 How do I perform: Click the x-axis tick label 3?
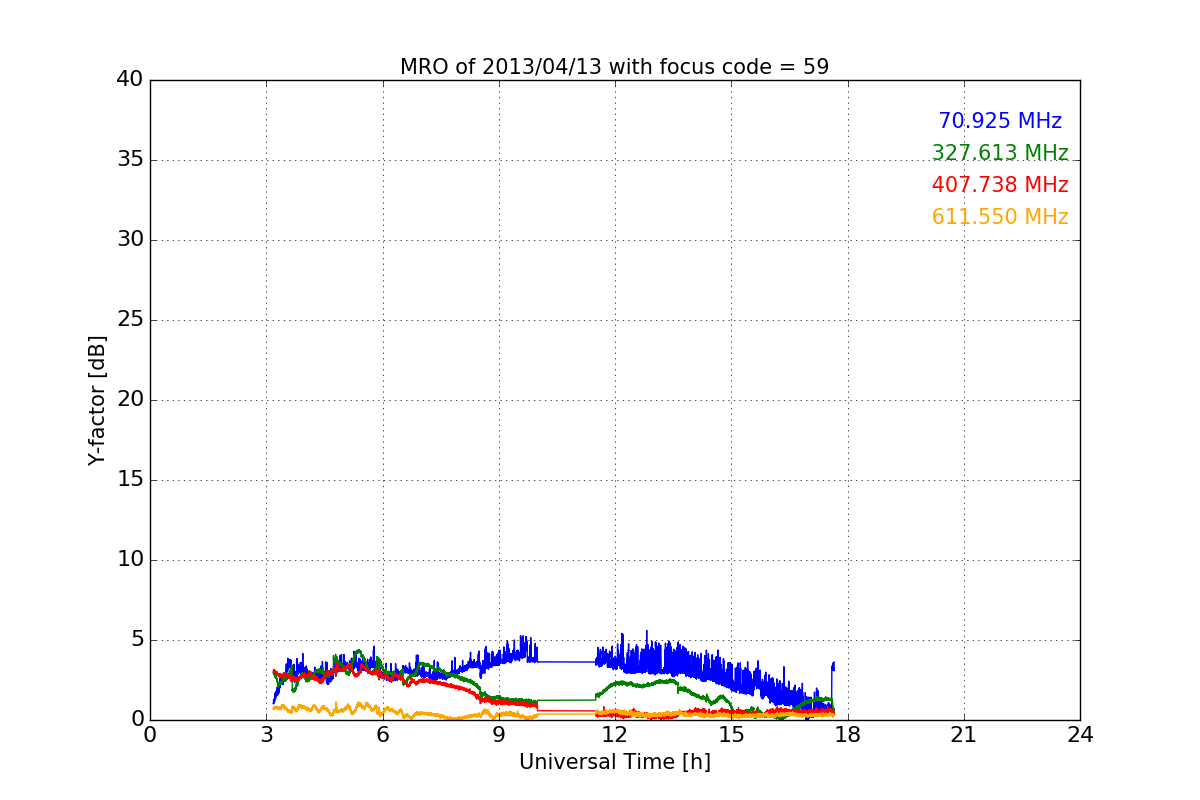tap(266, 735)
